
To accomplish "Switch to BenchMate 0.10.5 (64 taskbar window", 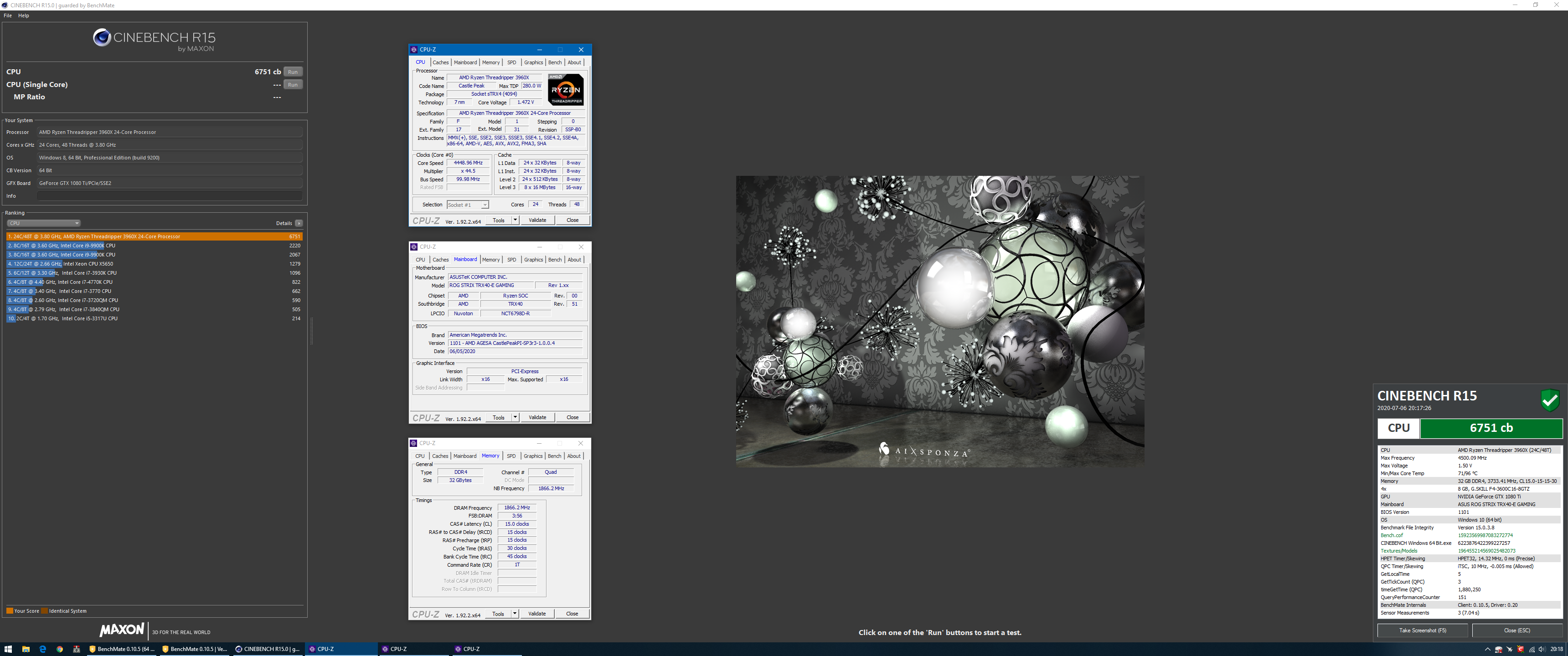I will point(122,649).
